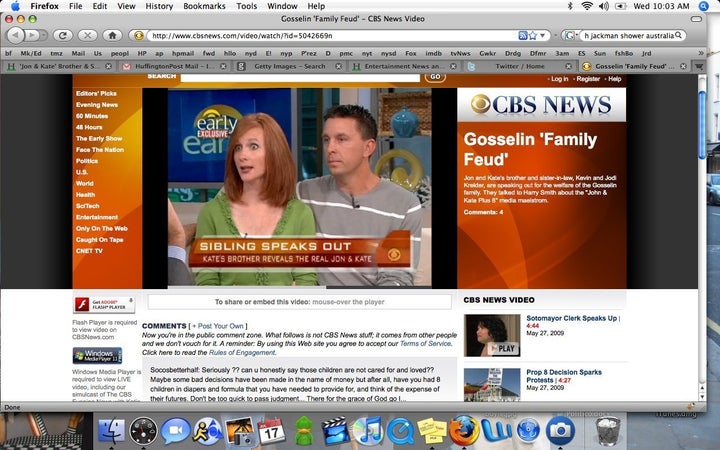Click the search magnifier in Google box
Viewport: 720px width, 450px height.
point(679,35)
